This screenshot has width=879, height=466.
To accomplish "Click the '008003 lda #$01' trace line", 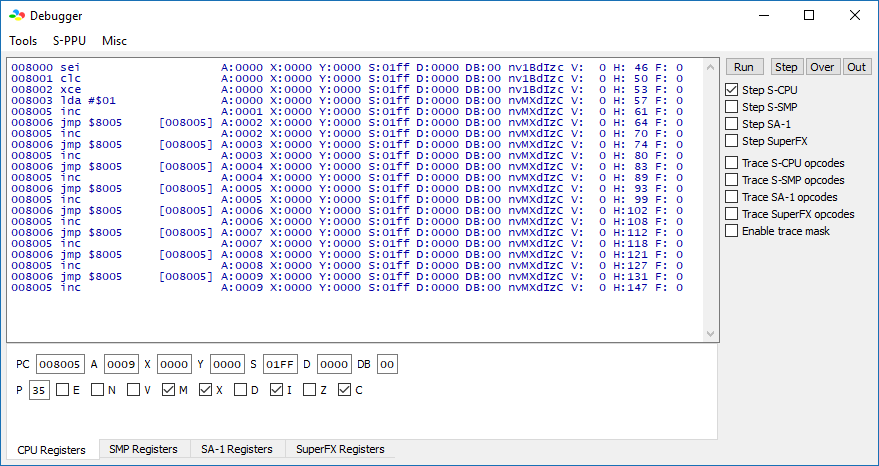I will [x=347, y=100].
